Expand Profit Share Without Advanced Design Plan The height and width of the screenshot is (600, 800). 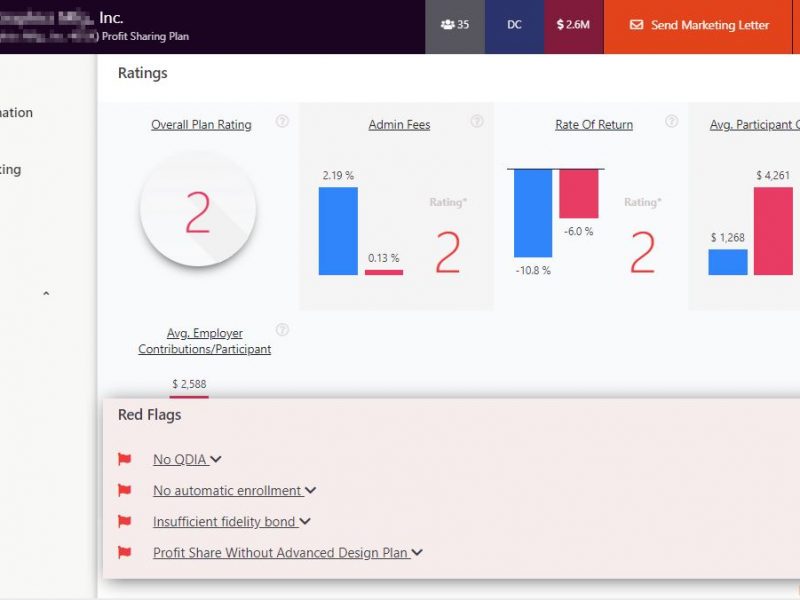point(417,553)
